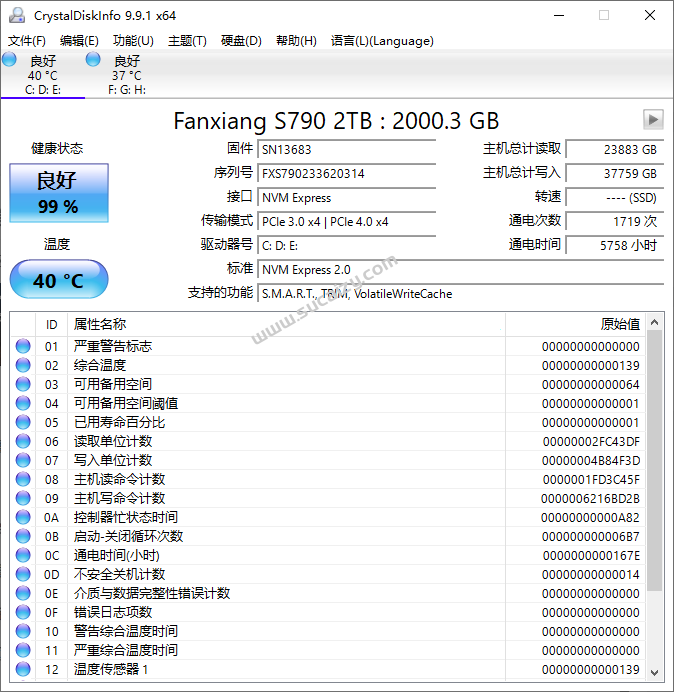Click the 属性名称 column header

(x=286, y=324)
